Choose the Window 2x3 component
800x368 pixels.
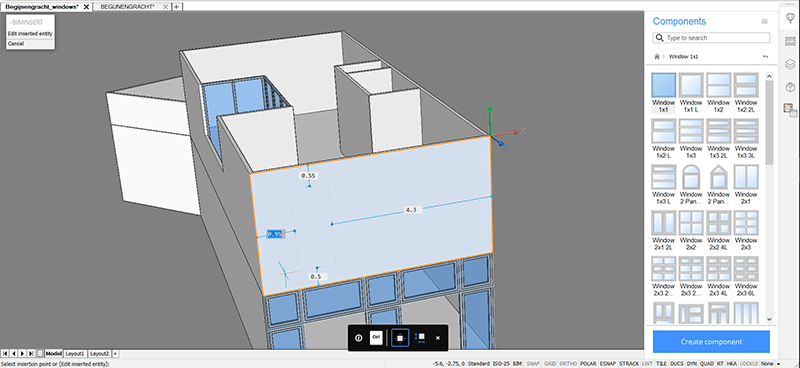[x=746, y=223]
